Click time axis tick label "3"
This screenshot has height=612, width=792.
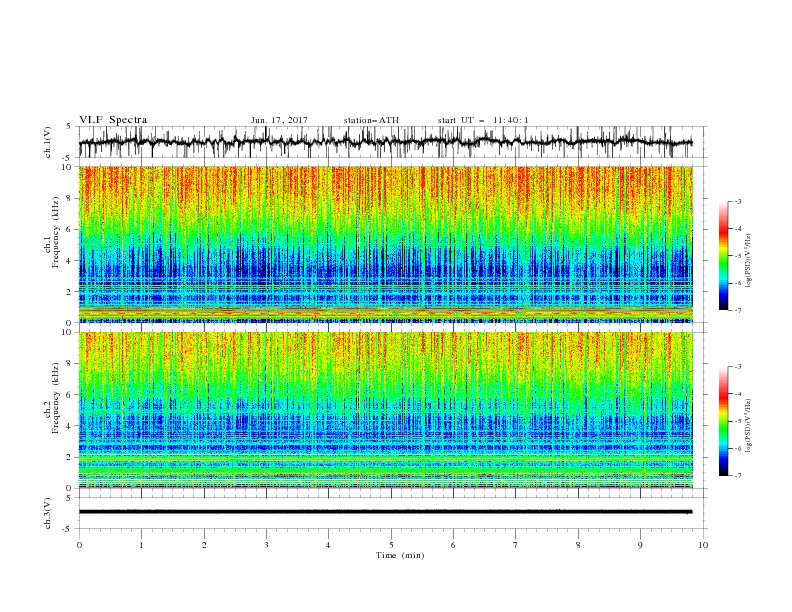[x=266, y=545]
